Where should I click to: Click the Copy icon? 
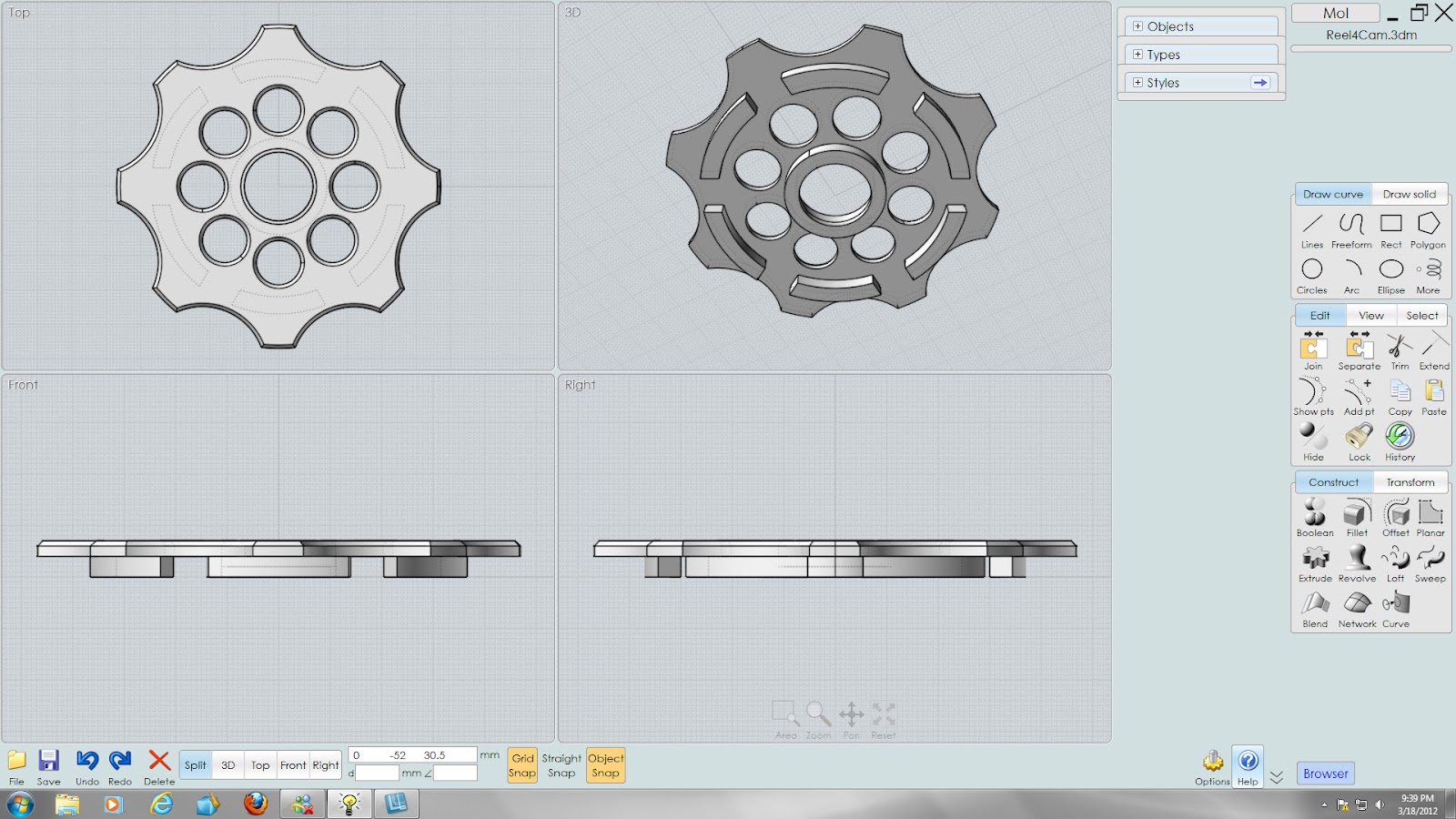(1400, 397)
